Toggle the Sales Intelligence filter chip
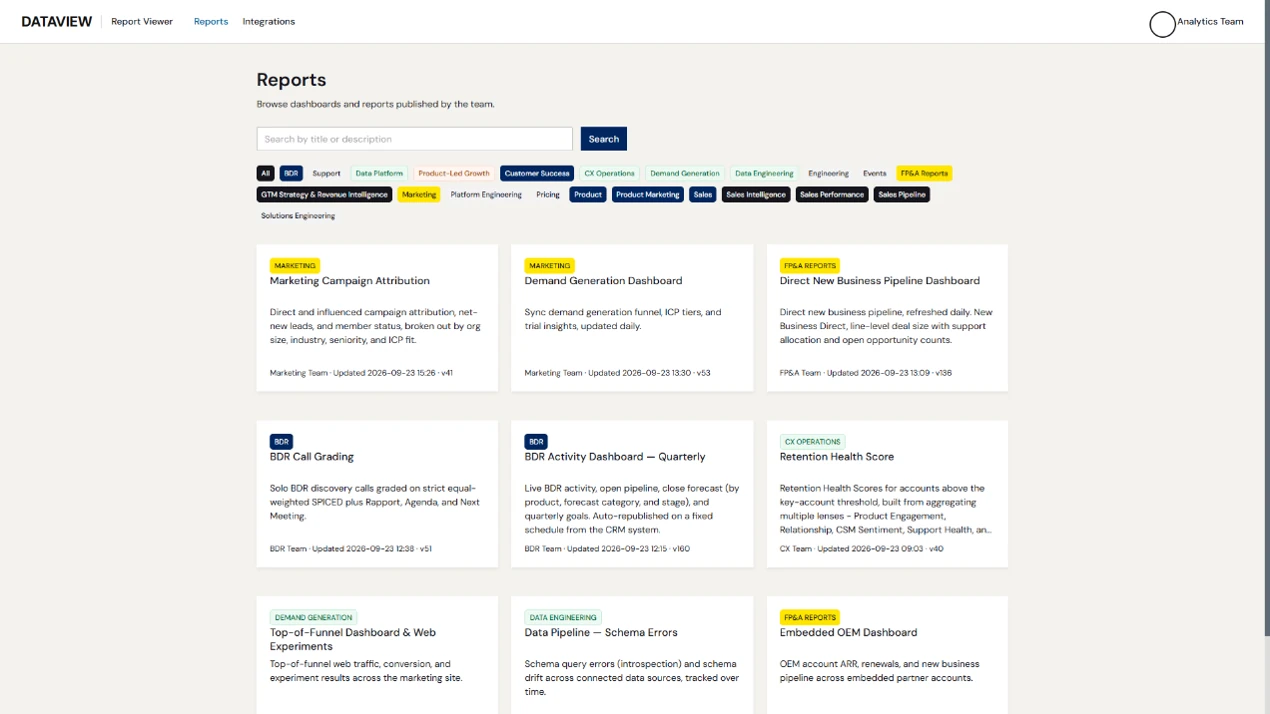The width and height of the screenshot is (1270, 714). [x=756, y=194]
